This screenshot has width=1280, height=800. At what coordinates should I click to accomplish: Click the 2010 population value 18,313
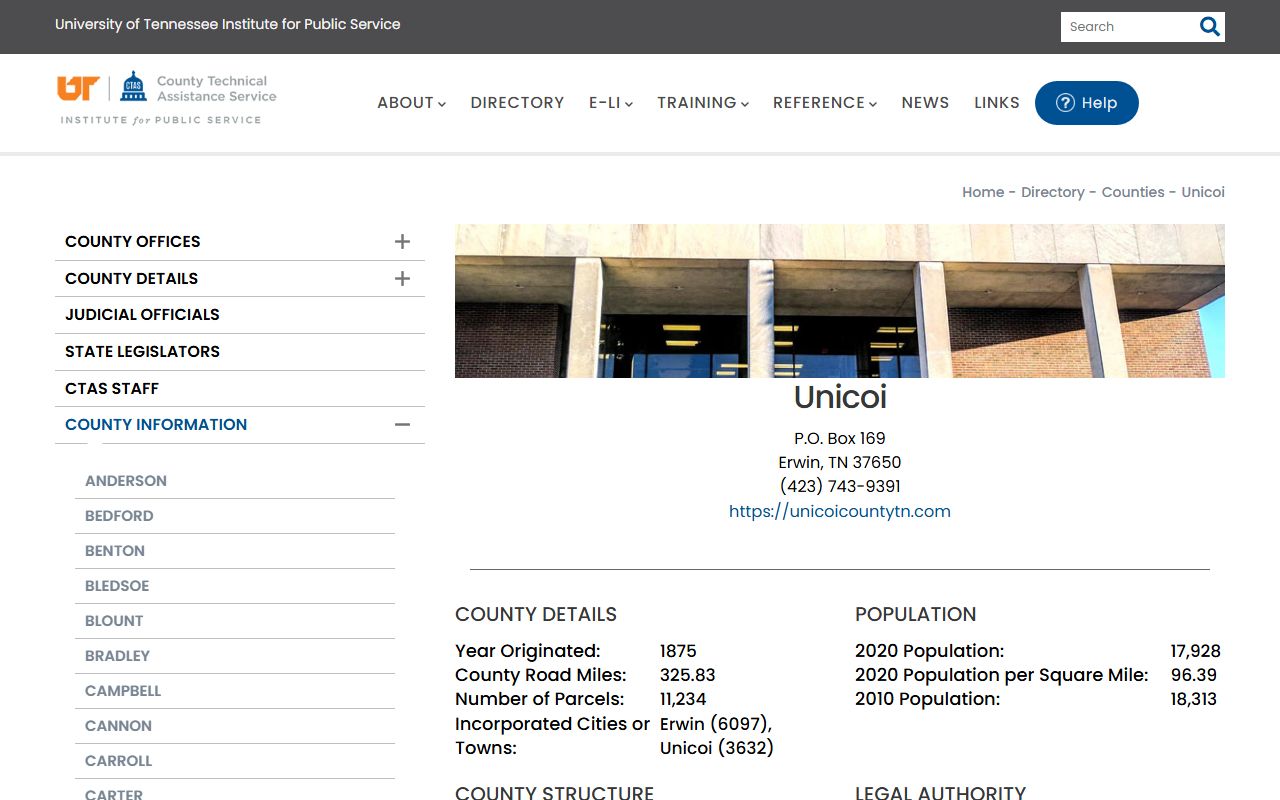pos(1194,699)
